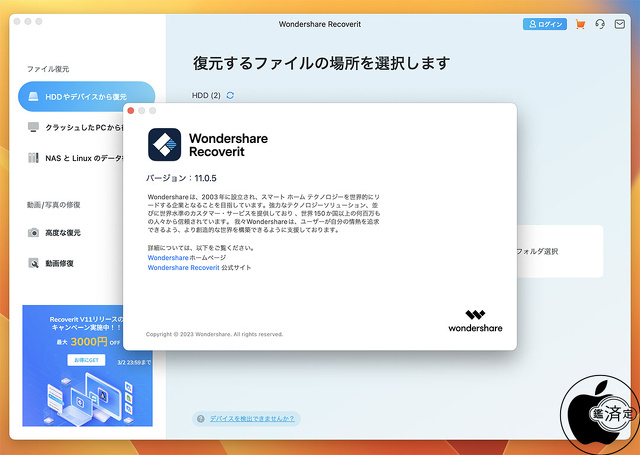Click the camera icon for advanced recovery
640x455 pixels.
33,233
